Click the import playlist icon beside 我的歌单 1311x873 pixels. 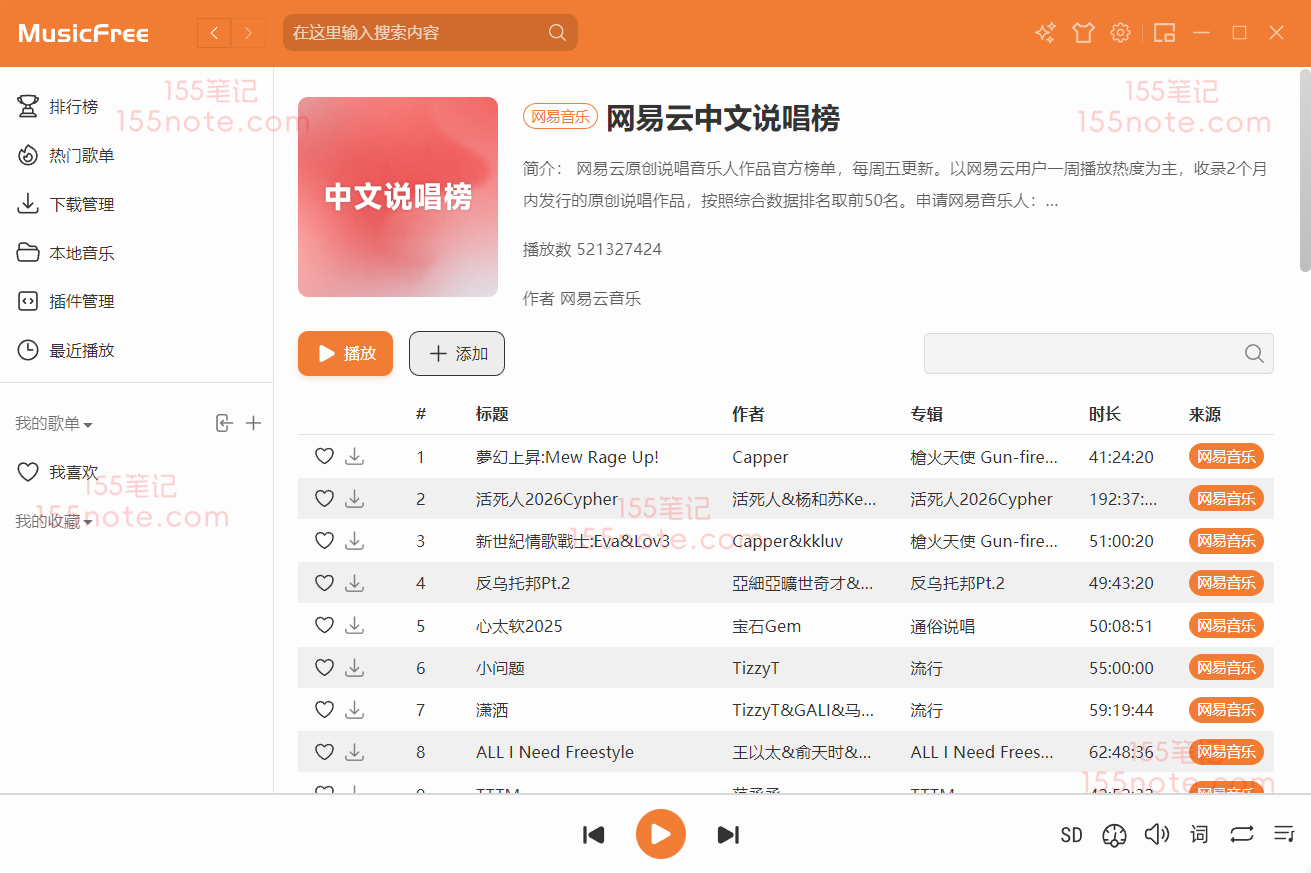224,423
